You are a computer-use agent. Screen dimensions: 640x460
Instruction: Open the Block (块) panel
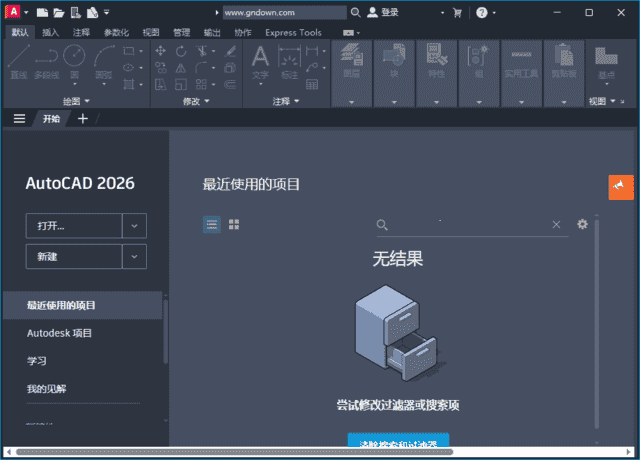[x=394, y=73]
